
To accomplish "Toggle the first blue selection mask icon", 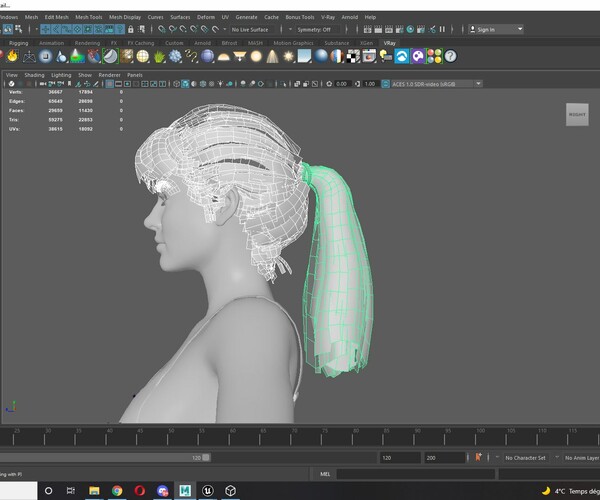I will [x=46, y=29].
